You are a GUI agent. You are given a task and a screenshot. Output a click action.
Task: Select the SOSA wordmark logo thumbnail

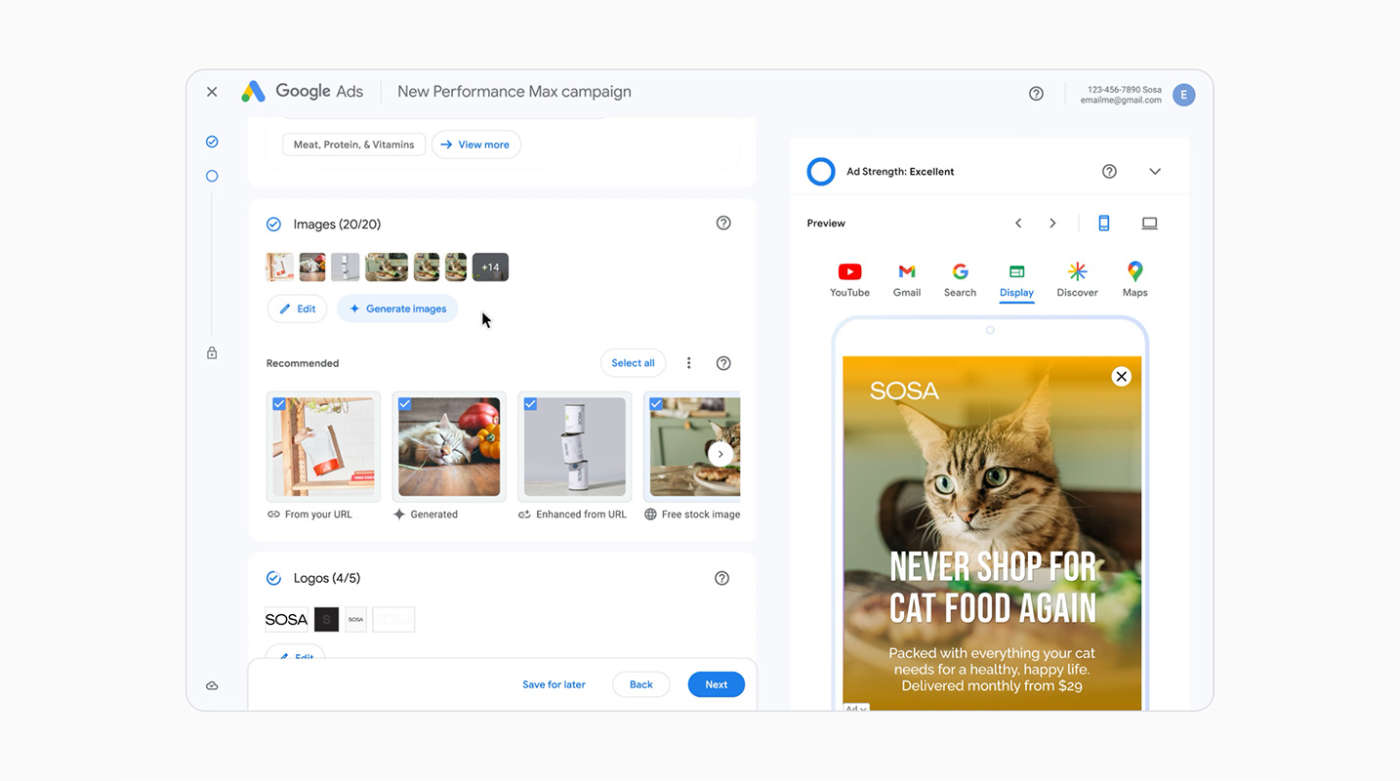(x=286, y=620)
